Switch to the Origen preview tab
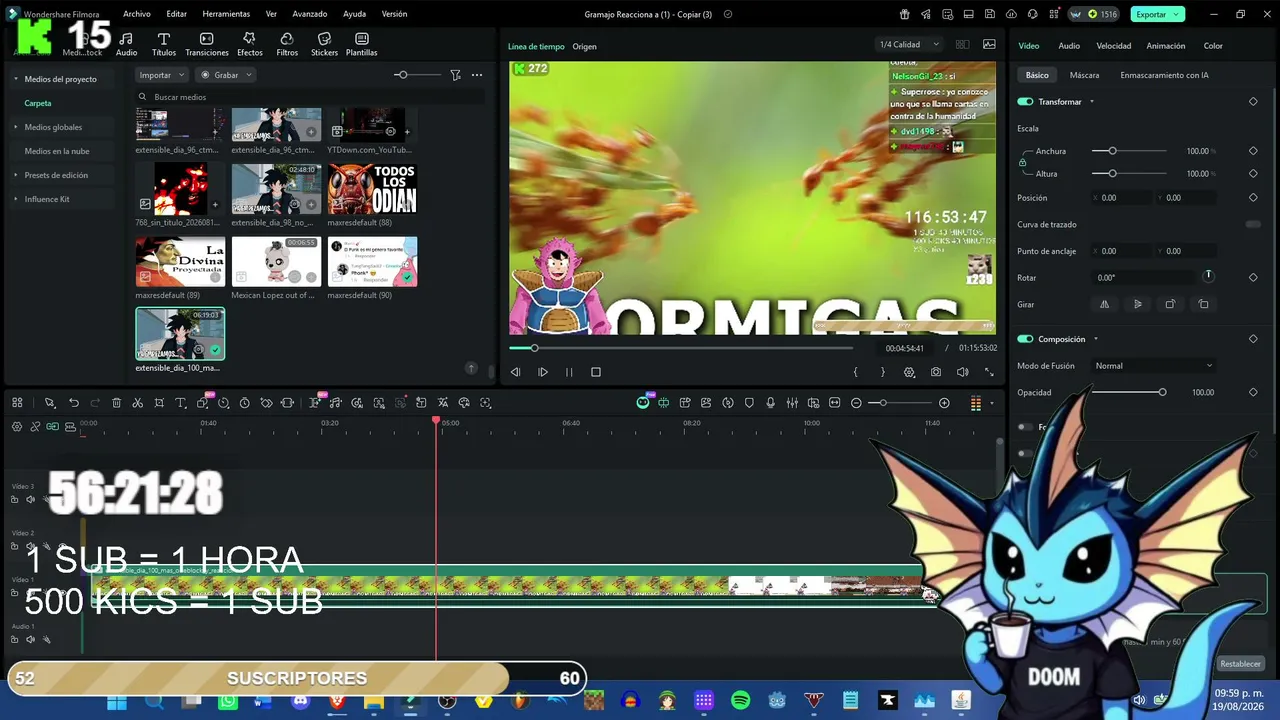Screen dimensions: 1280x720 (x=584, y=47)
